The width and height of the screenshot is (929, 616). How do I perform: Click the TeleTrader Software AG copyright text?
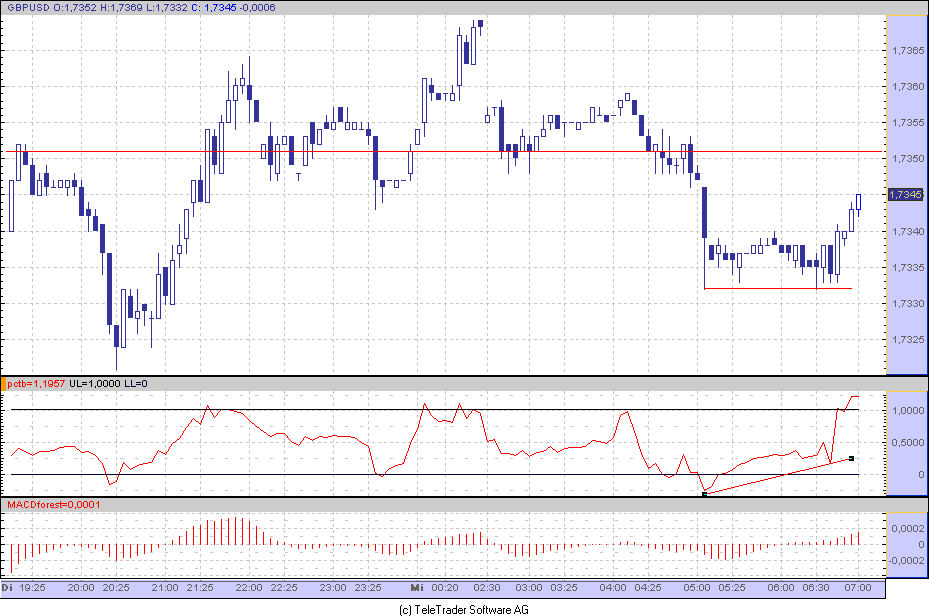click(x=463, y=609)
